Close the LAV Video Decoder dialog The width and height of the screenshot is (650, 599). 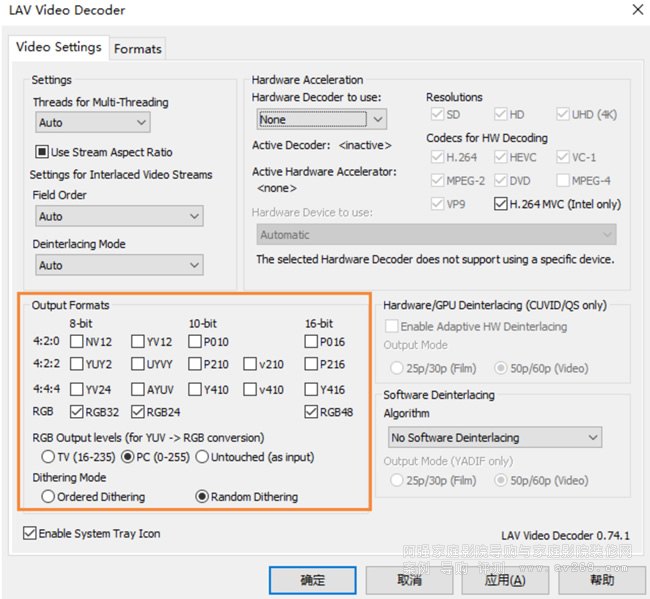637,11
